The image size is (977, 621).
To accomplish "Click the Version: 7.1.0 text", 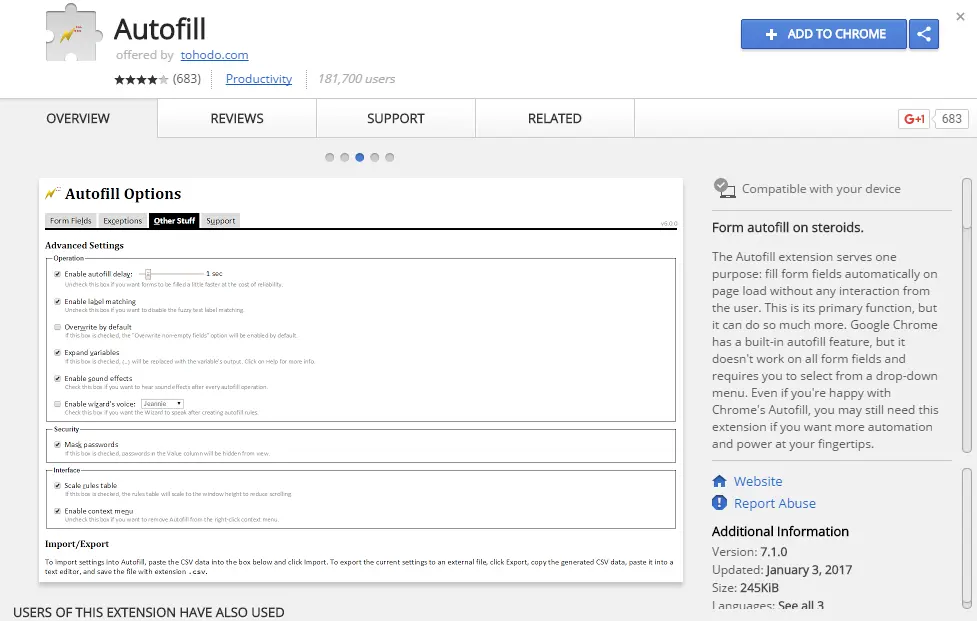I will click(x=750, y=552).
